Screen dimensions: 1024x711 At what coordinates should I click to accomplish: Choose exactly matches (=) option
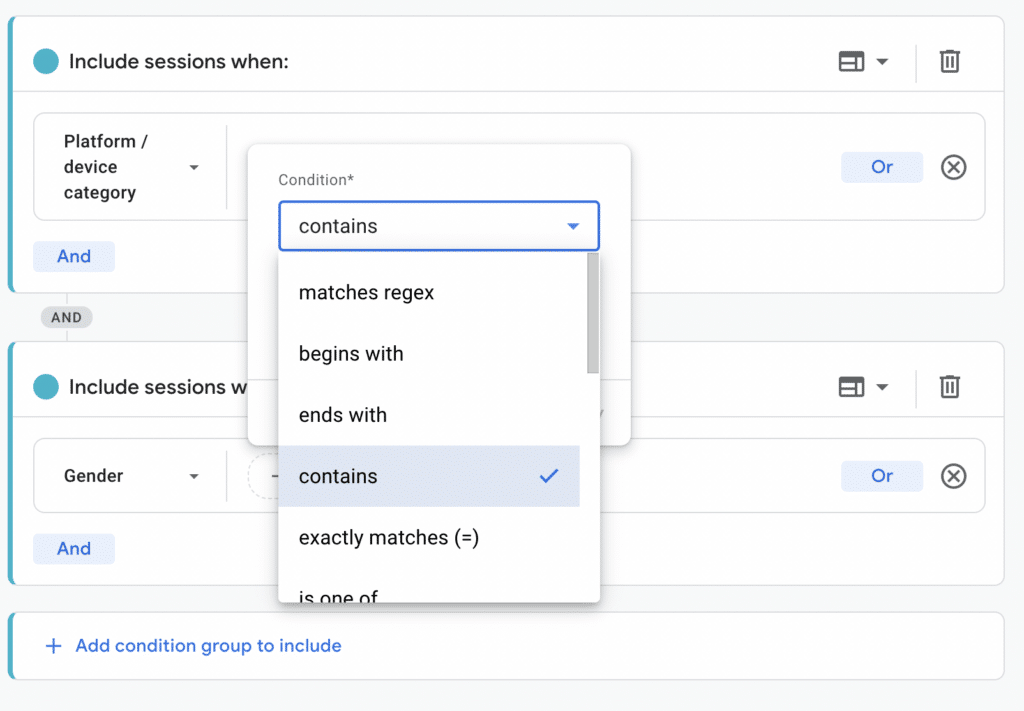click(x=429, y=537)
